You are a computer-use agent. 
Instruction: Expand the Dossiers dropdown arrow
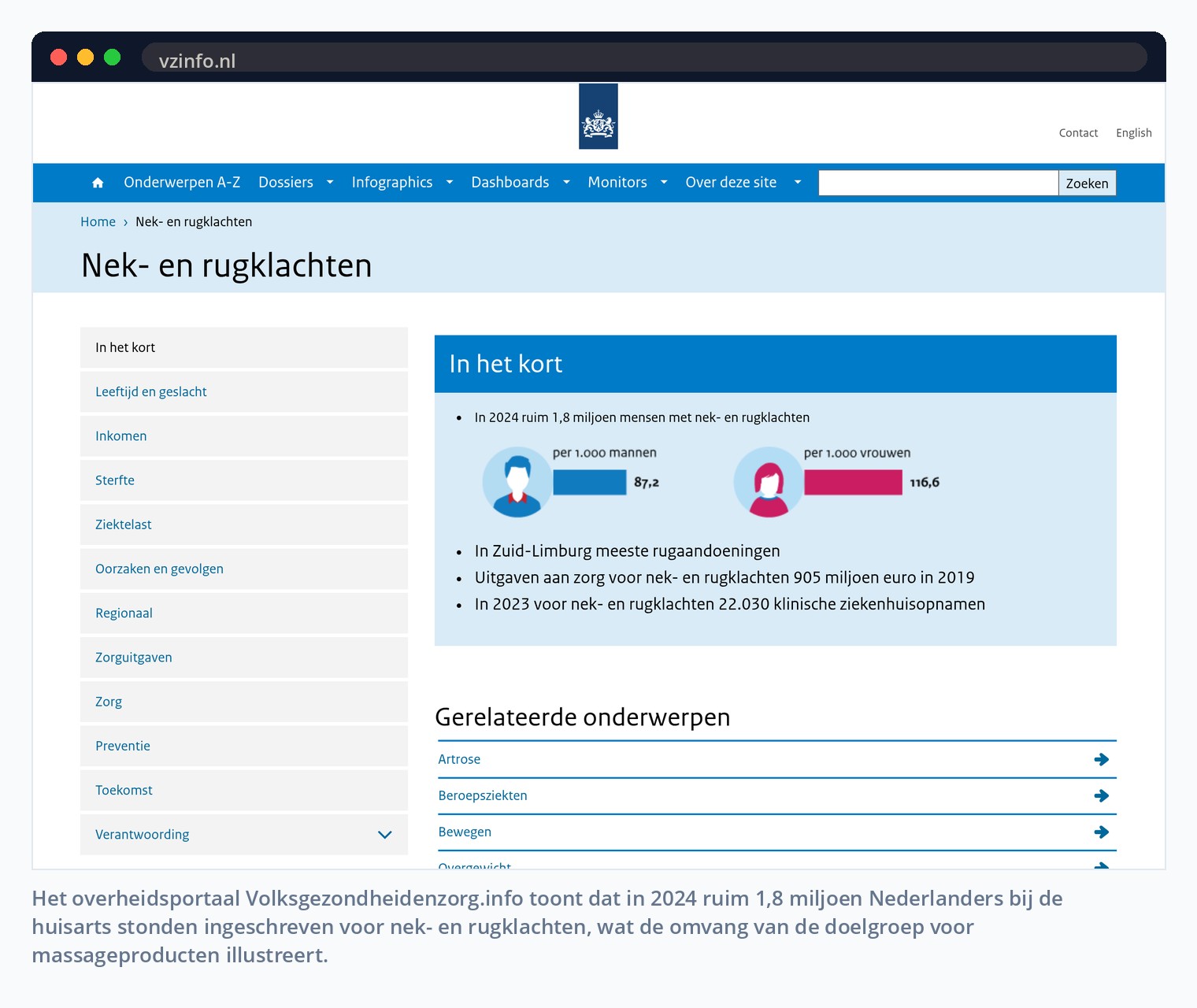pos(330,183)
